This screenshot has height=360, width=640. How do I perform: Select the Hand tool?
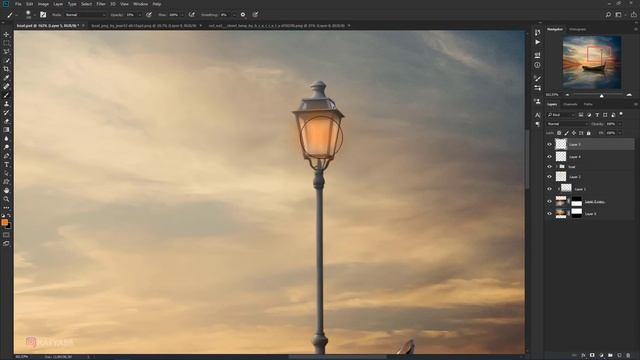[x=6, y=190]
